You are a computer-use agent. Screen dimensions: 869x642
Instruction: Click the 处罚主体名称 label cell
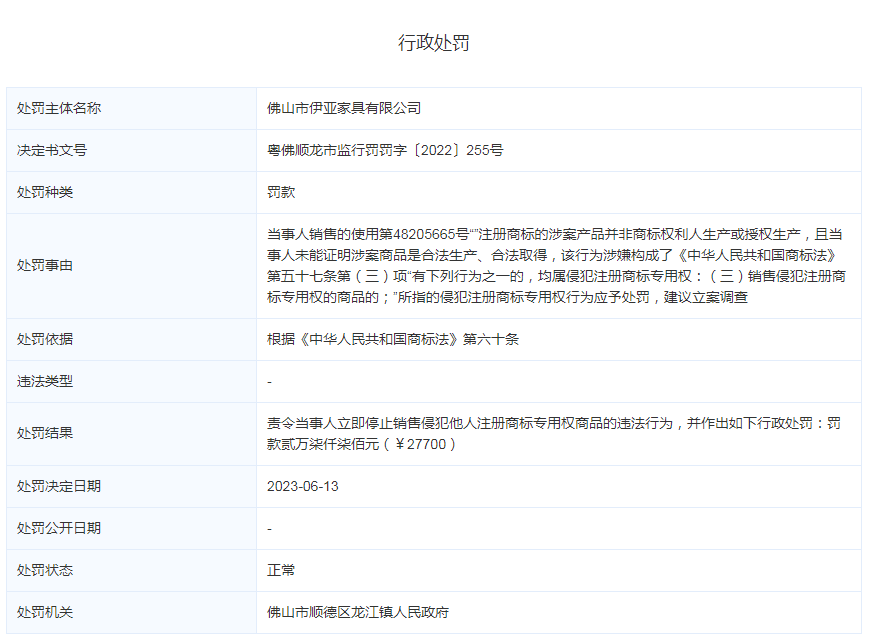pyautogui.click(x=59, y=108)
